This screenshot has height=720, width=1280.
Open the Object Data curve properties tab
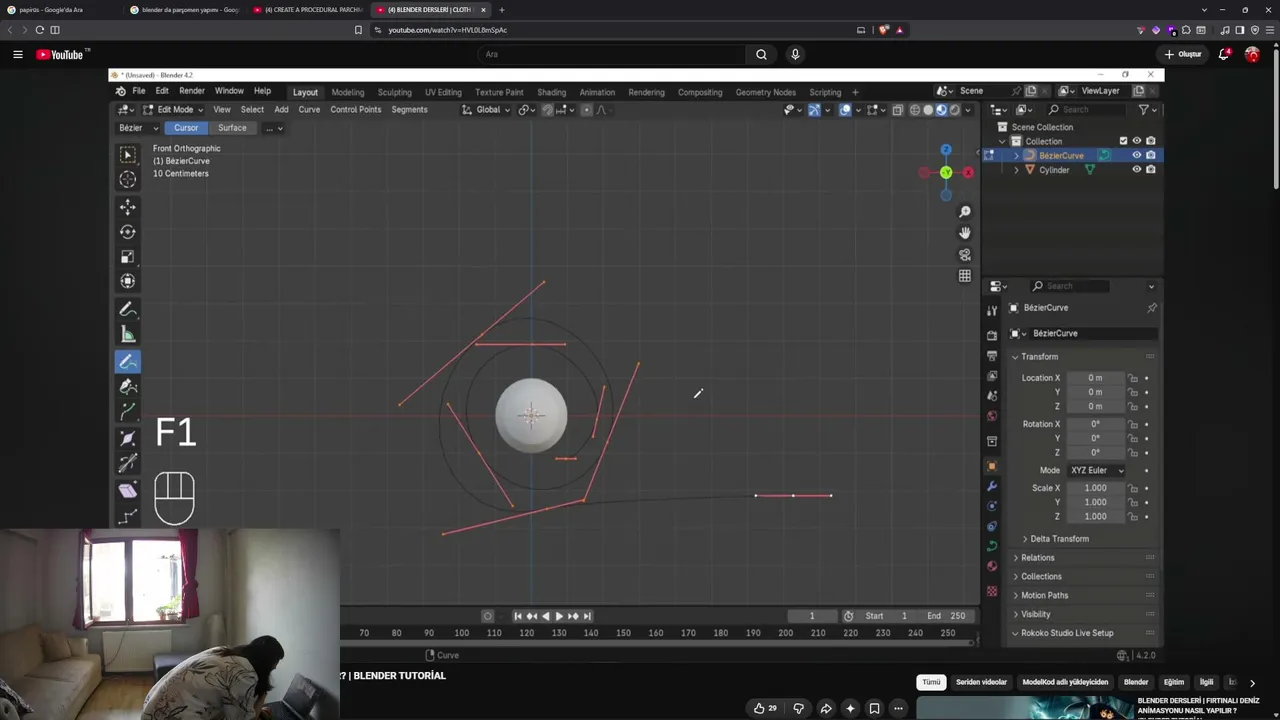pos(992,546)
